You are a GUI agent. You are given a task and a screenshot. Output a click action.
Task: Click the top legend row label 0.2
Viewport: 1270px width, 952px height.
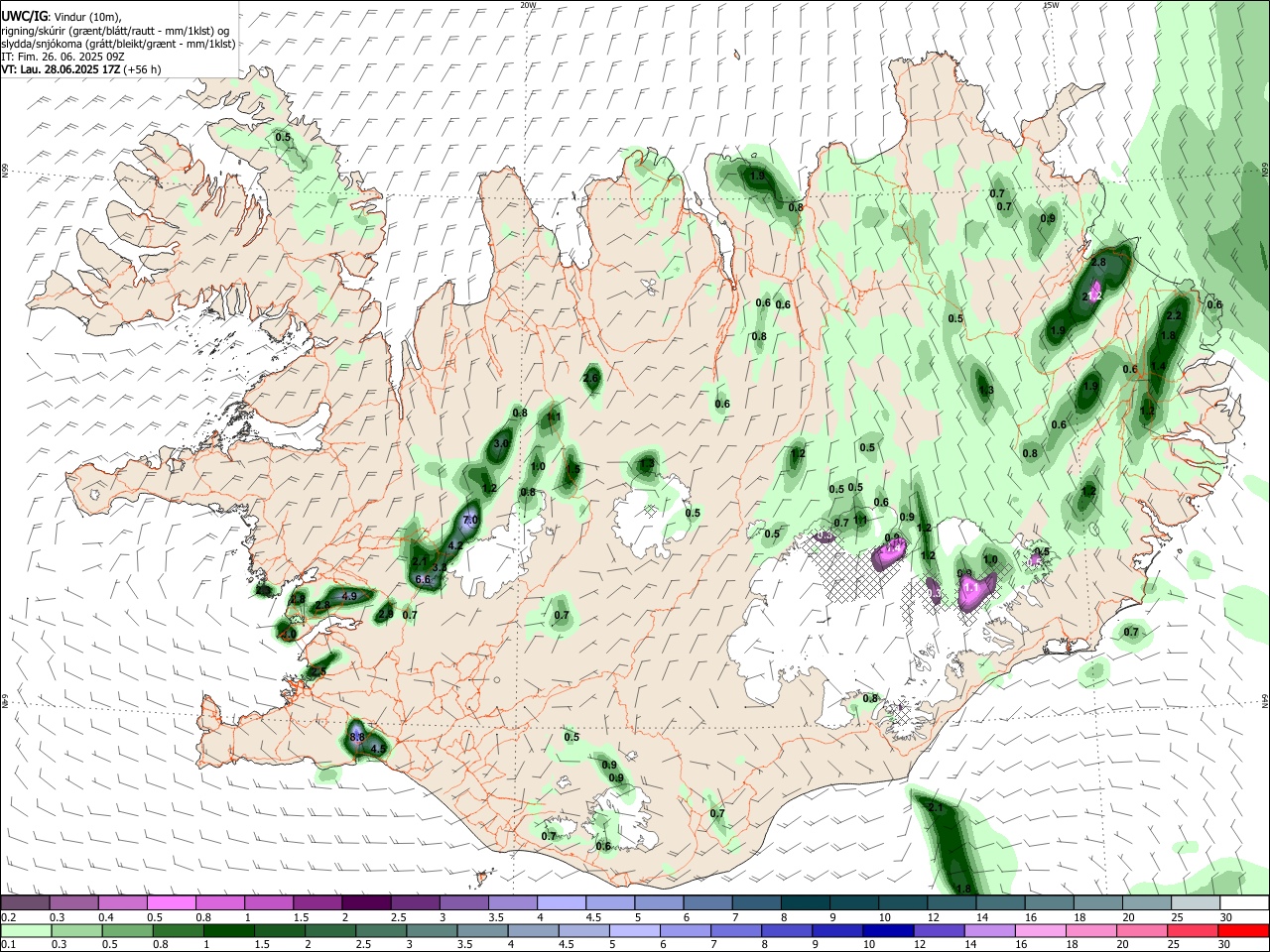pyautogui.click(x=8, y=917)
